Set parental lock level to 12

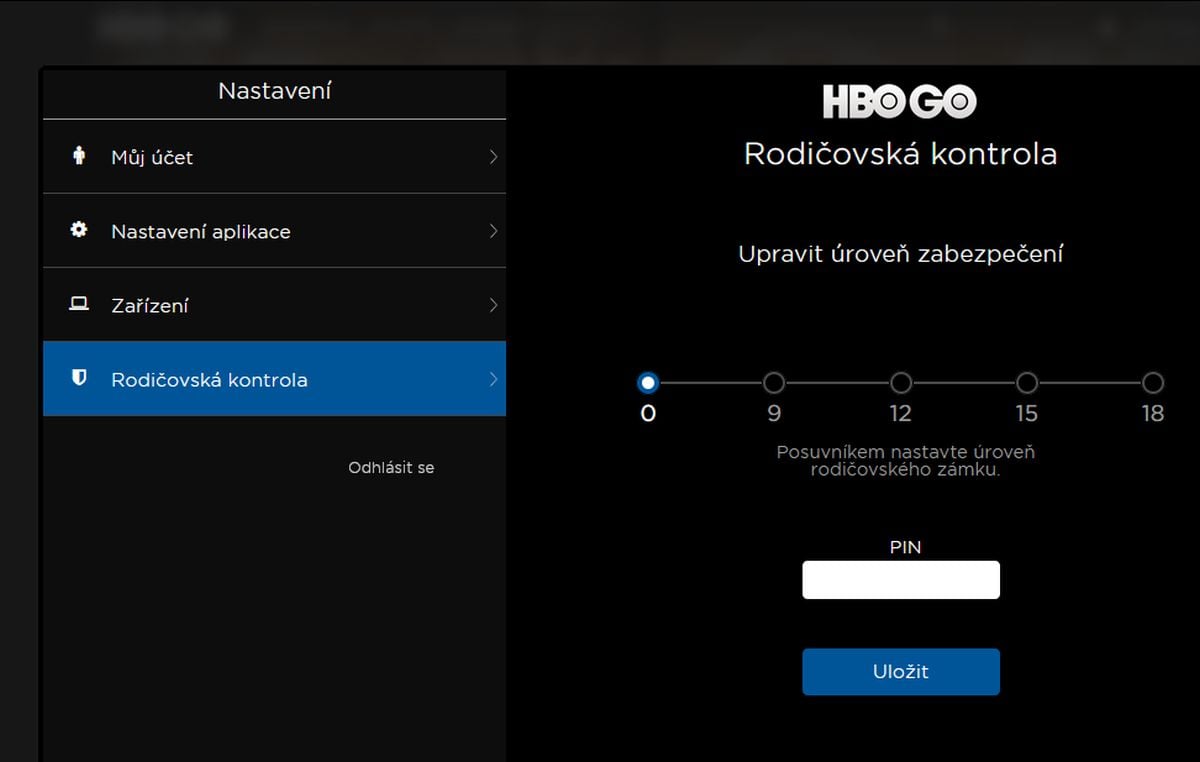(901, 383)
